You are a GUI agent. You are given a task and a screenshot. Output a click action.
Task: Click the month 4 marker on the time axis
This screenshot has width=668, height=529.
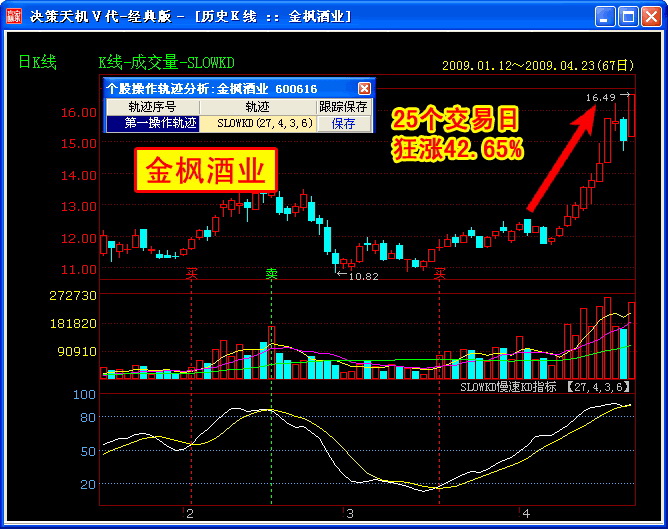click(526, 514)
